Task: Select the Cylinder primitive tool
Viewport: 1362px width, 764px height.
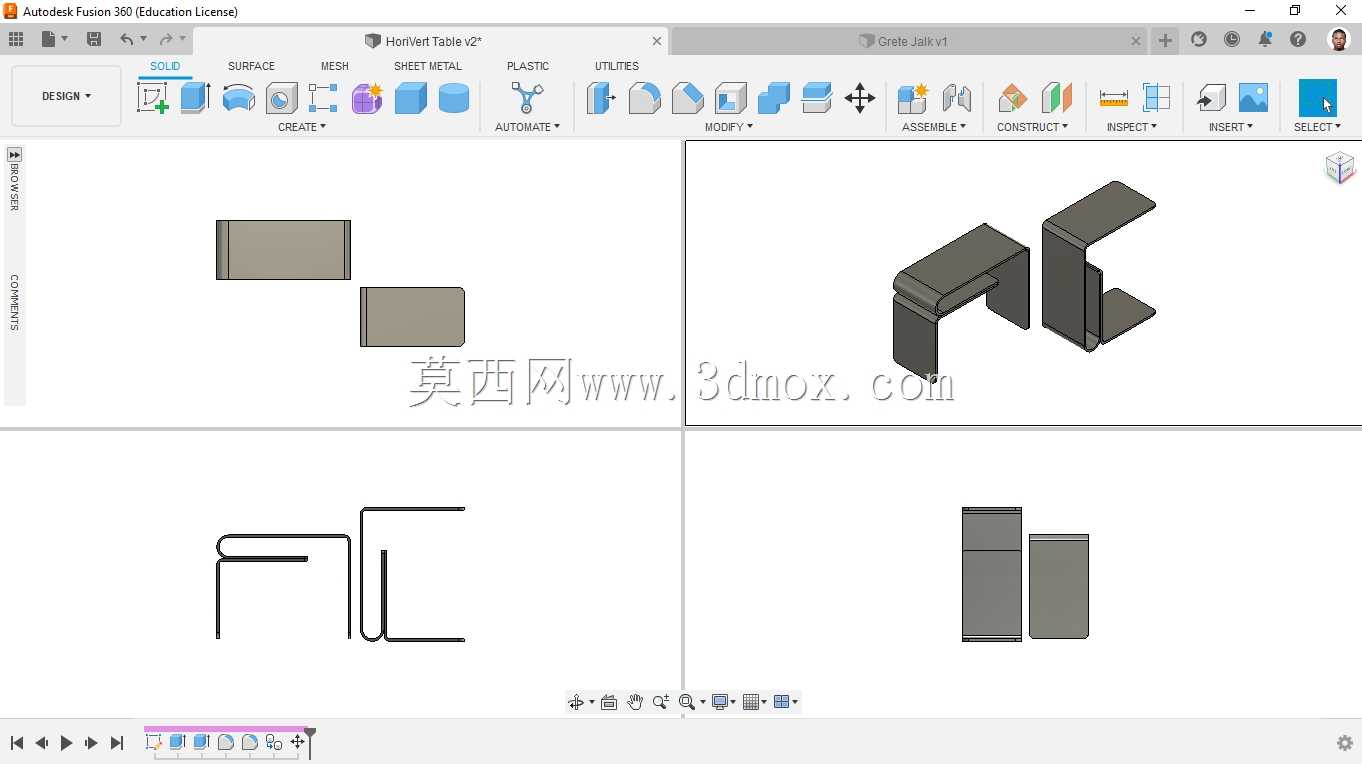Action: 453,98
